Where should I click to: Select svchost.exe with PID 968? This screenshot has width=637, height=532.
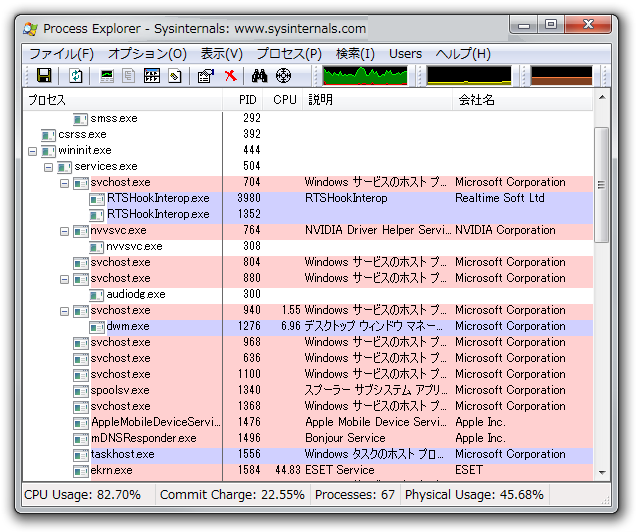pos(308,343)
